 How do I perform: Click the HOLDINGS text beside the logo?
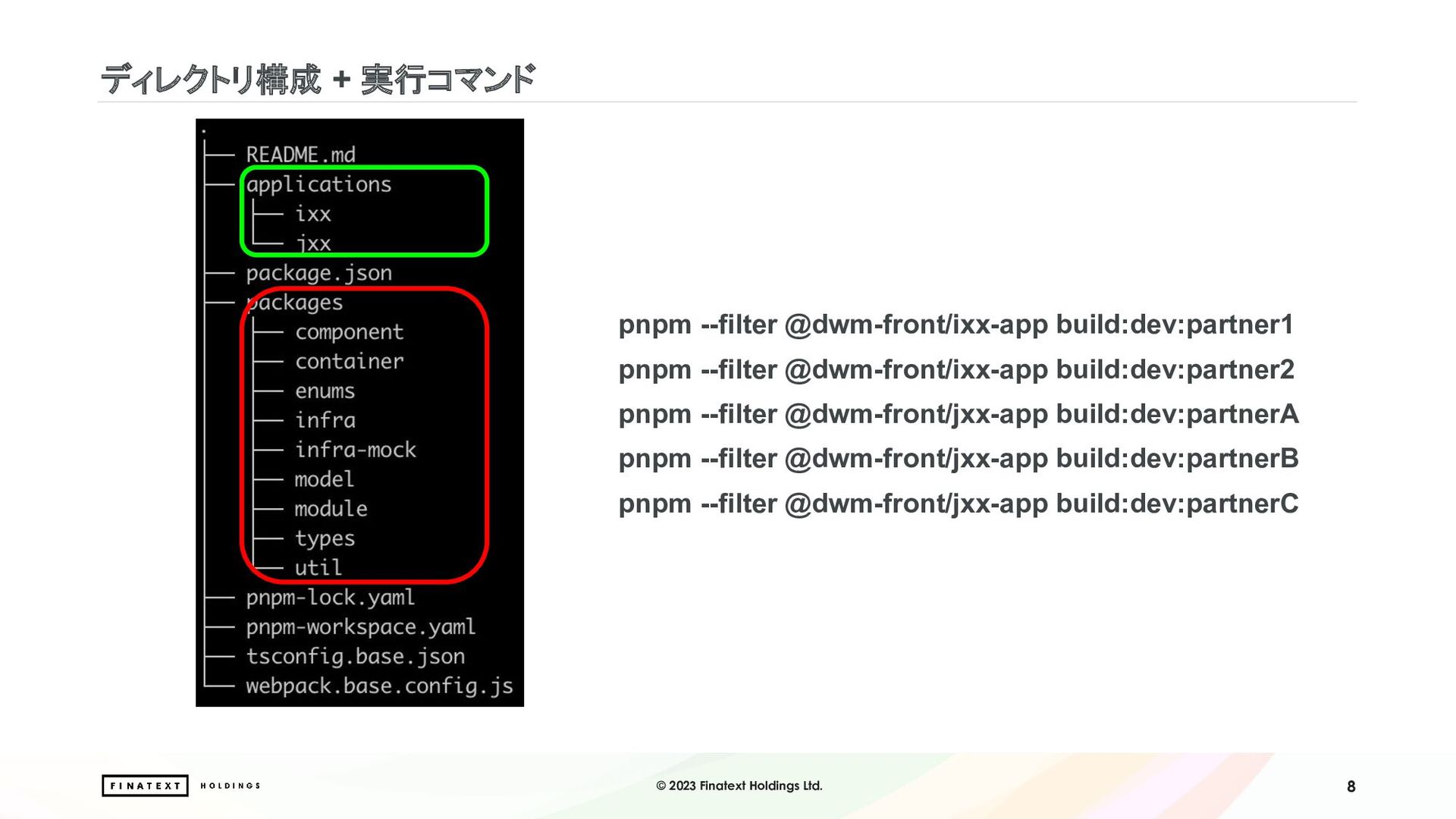[x=231, y=786]
